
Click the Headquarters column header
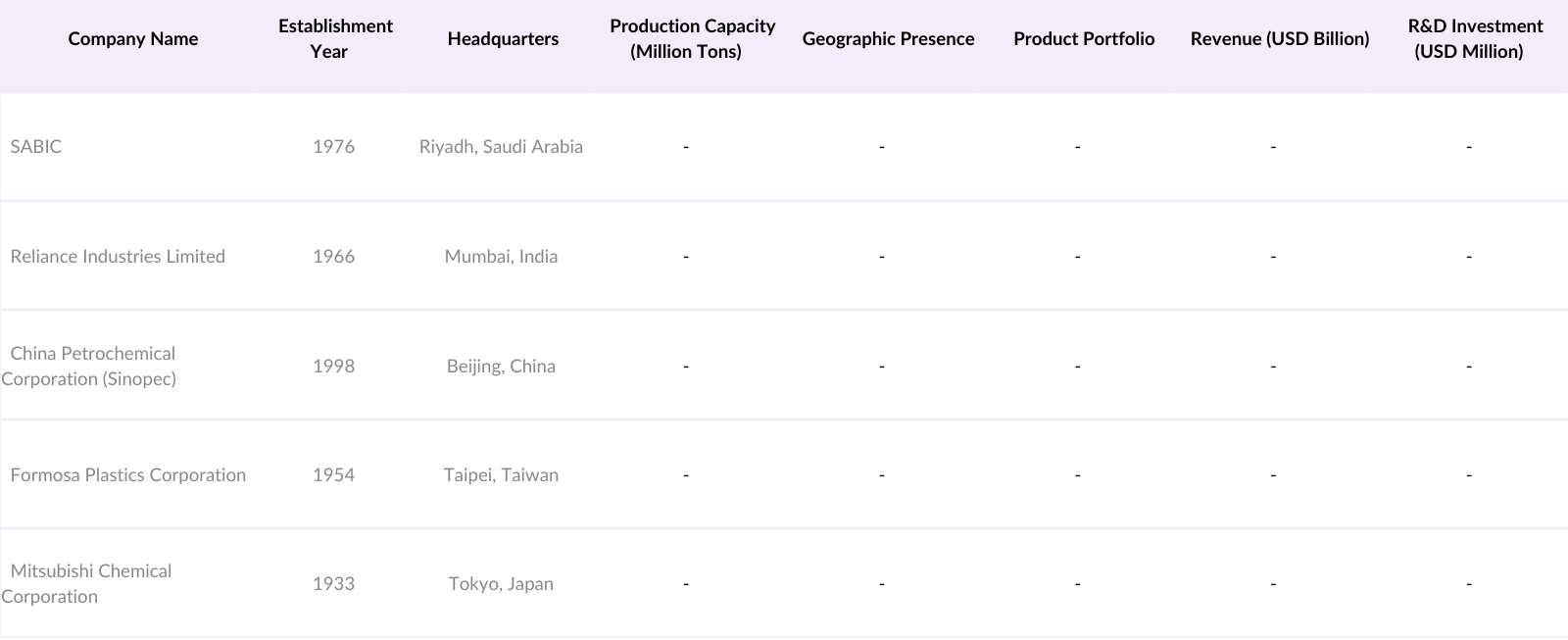coord(503,39)
